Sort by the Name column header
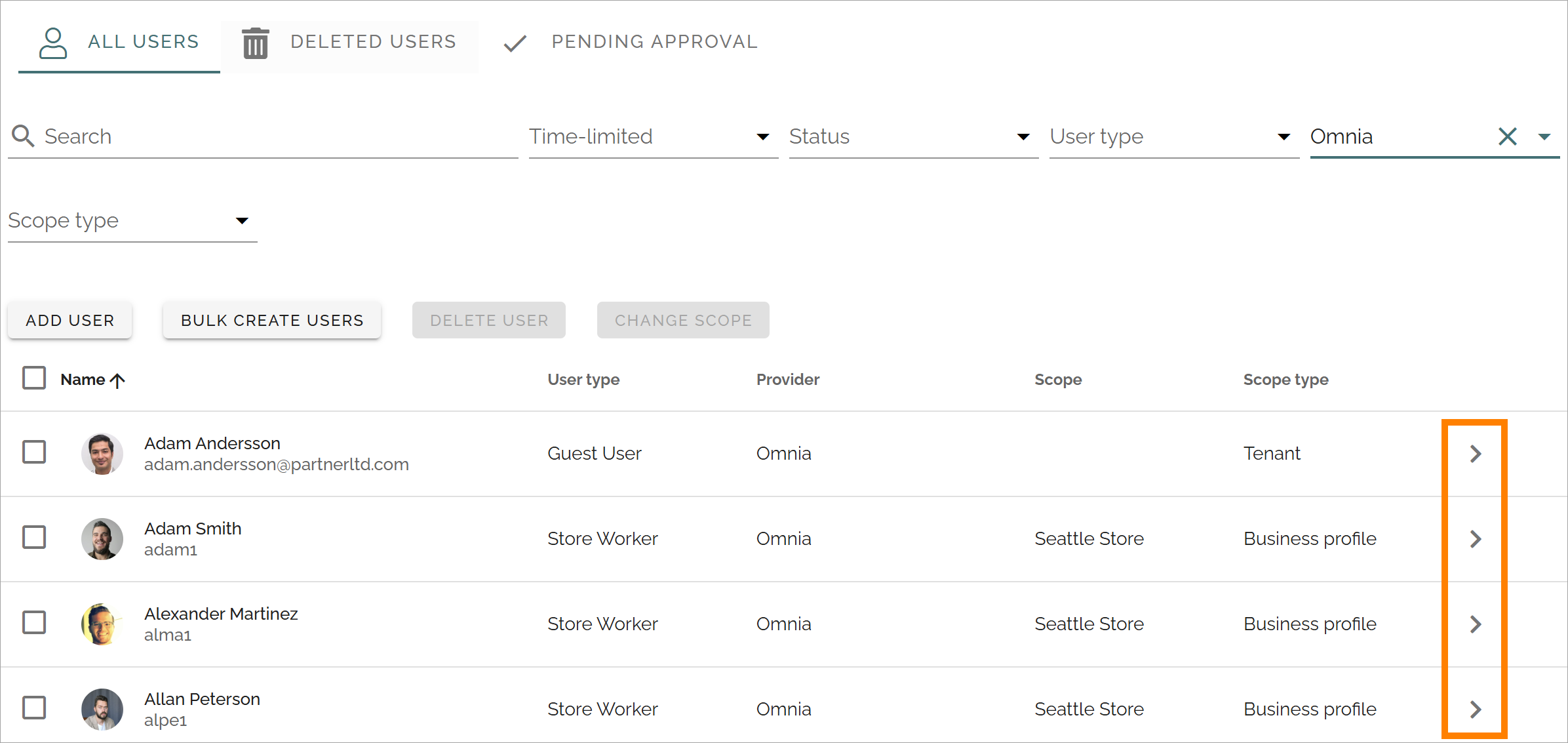The image size is (1568, 743). tap(83, 380)
